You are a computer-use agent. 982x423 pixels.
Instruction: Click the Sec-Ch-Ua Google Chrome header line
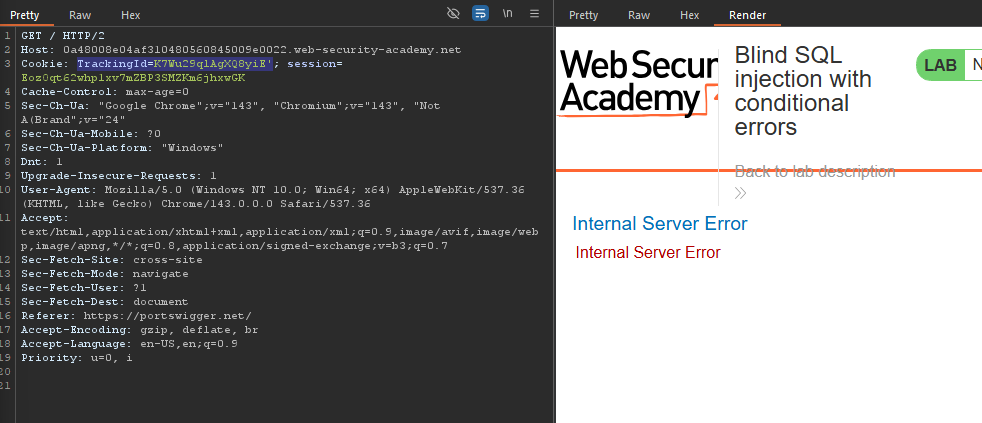[x=230, y=112]
